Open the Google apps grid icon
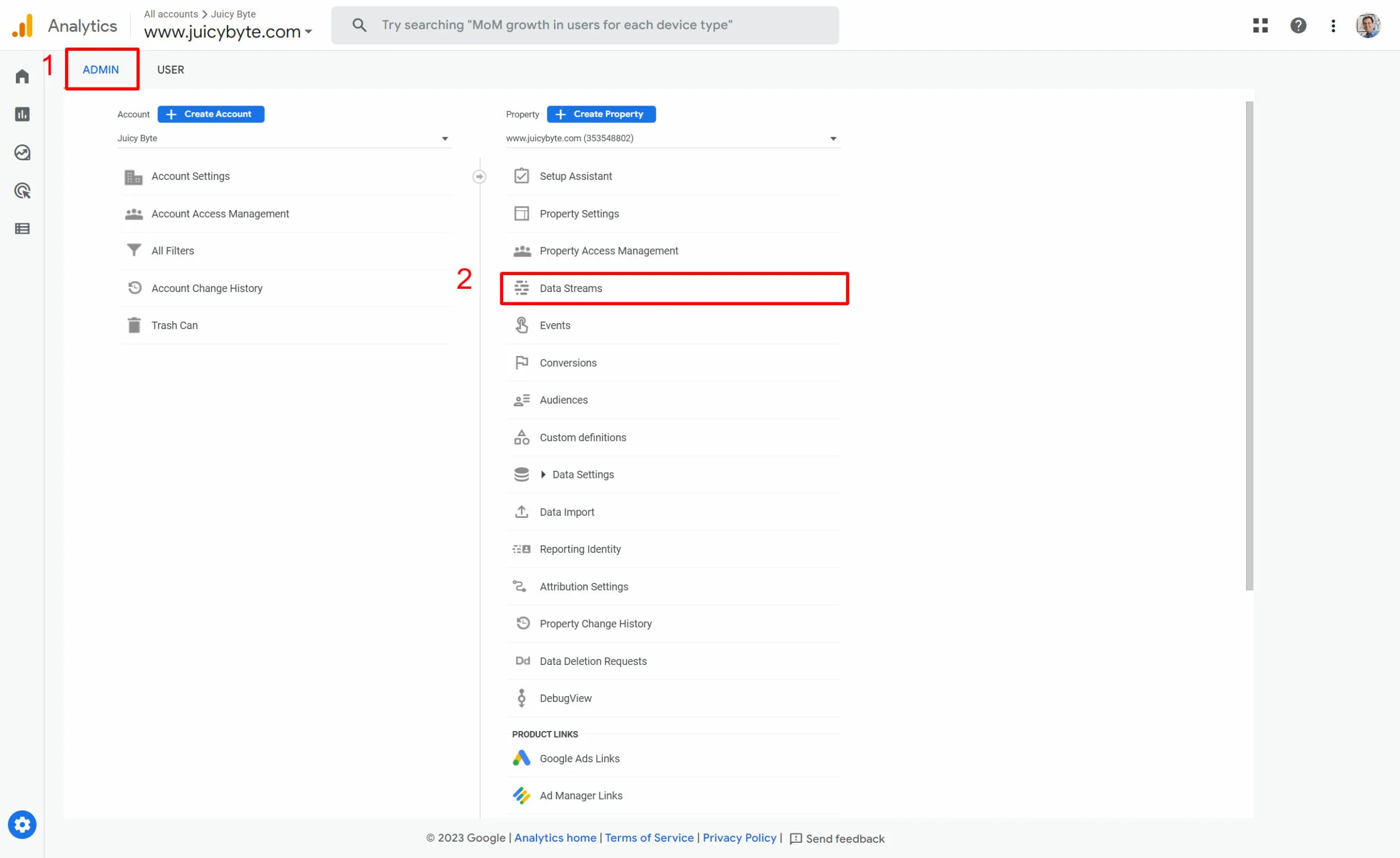Screen dimensions: 1400x858 [x=1261, y=26]
